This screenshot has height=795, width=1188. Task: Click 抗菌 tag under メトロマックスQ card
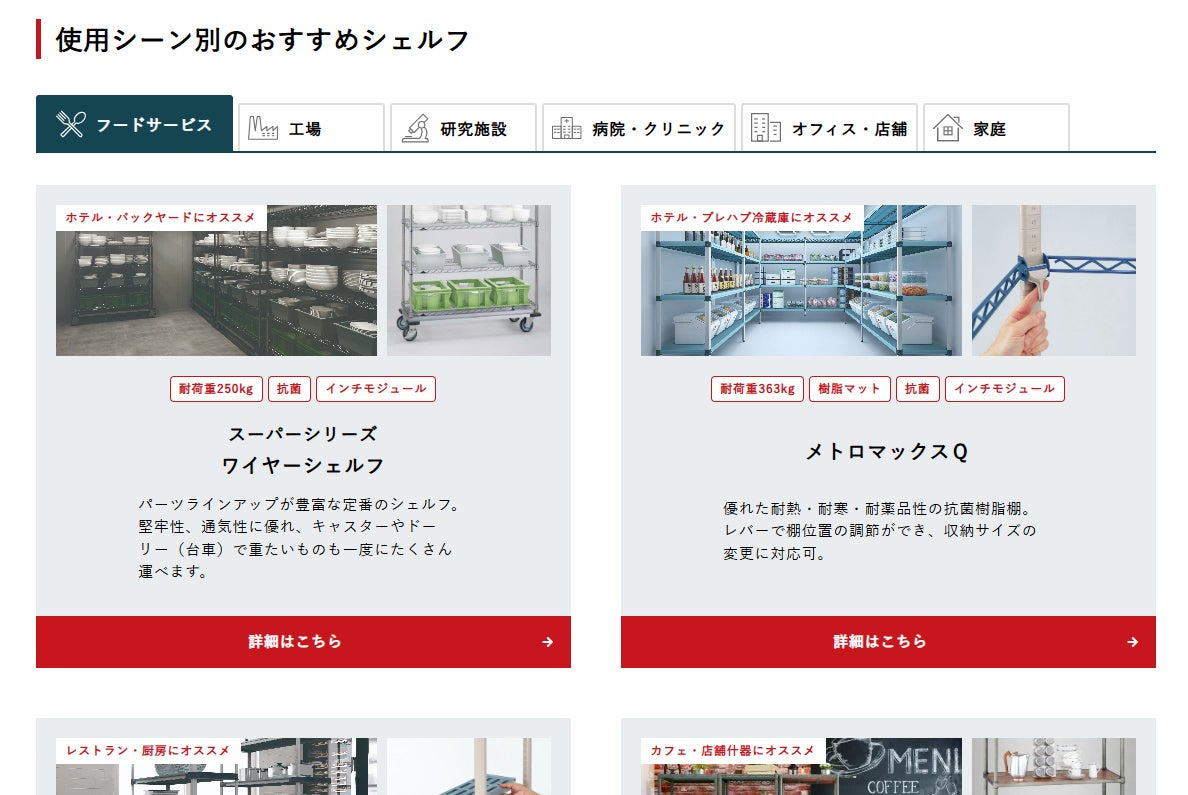point(918,389)
